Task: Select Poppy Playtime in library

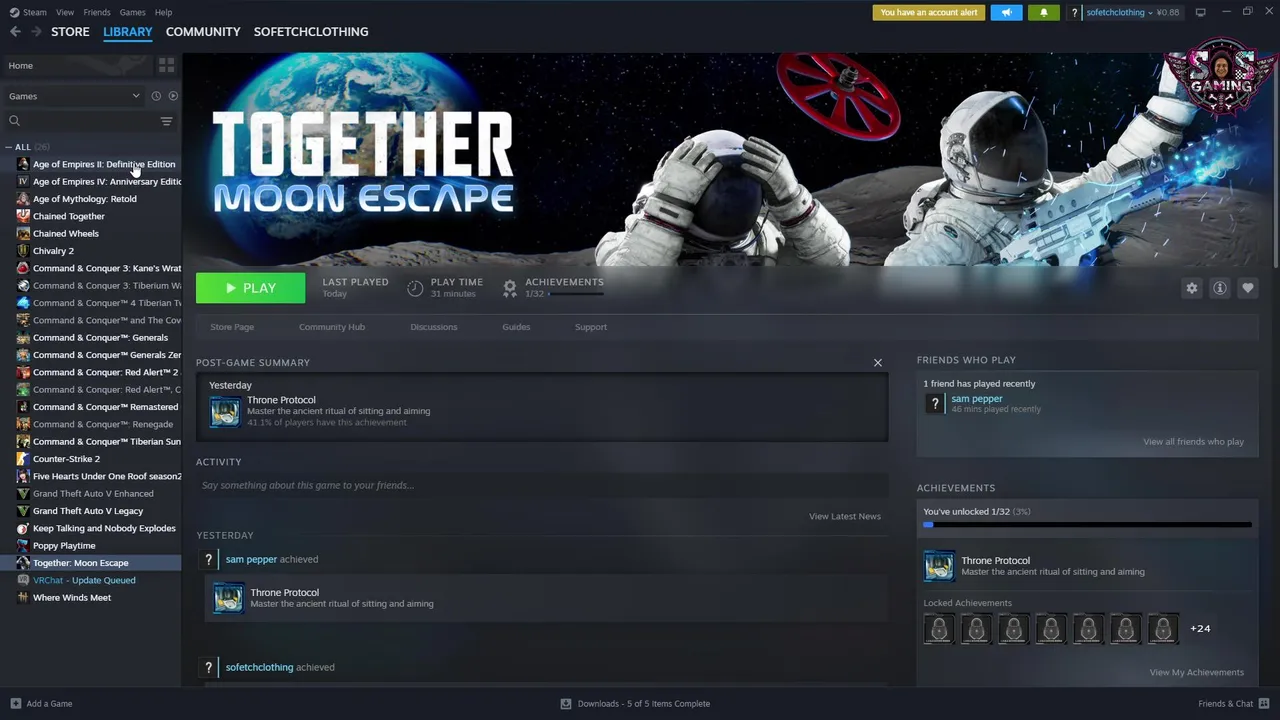Action: click(x=64, y=546)
